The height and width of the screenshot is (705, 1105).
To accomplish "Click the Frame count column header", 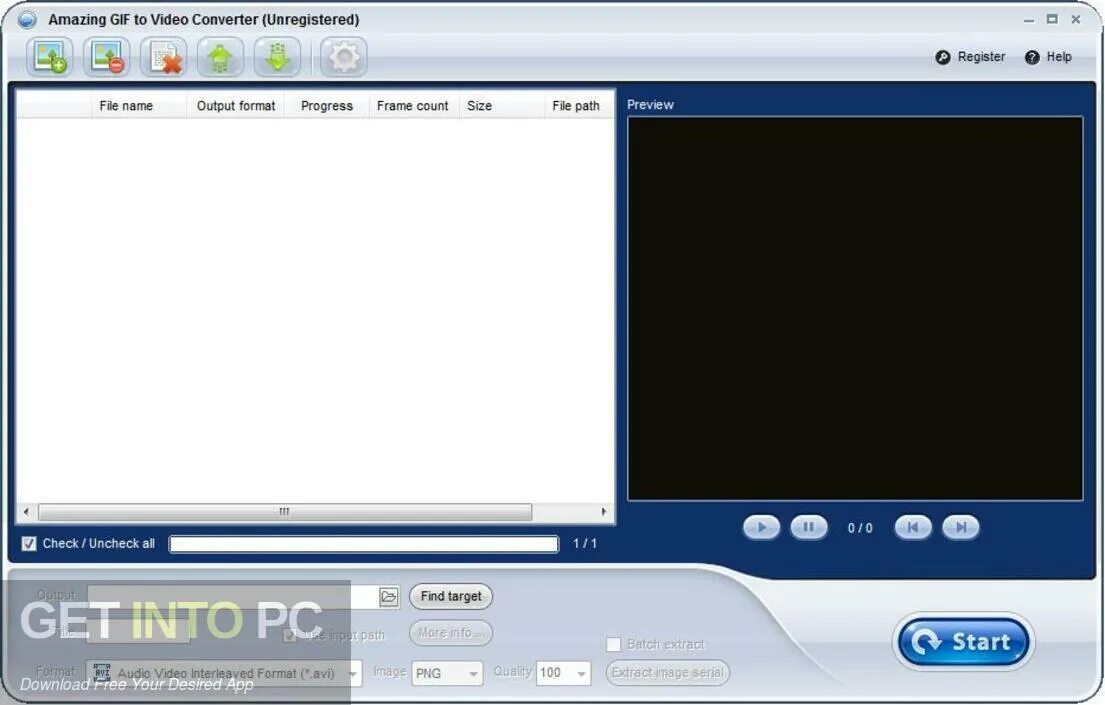I will coord(413,106).
